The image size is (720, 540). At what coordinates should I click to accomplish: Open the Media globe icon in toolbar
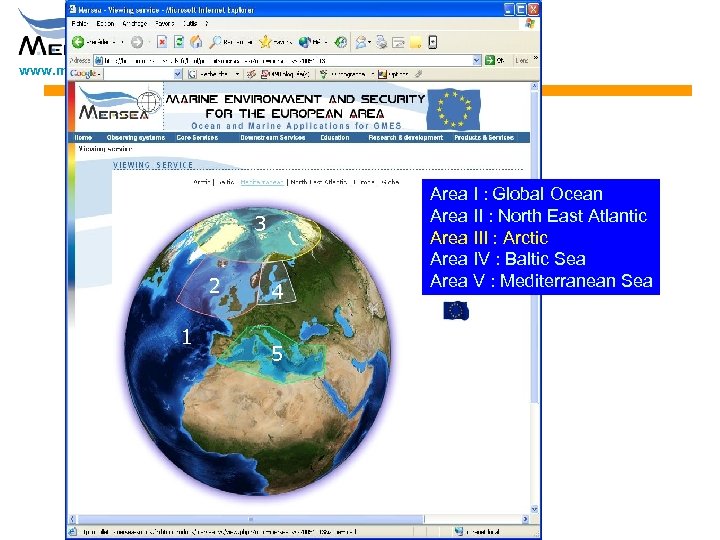pos(305,42)
